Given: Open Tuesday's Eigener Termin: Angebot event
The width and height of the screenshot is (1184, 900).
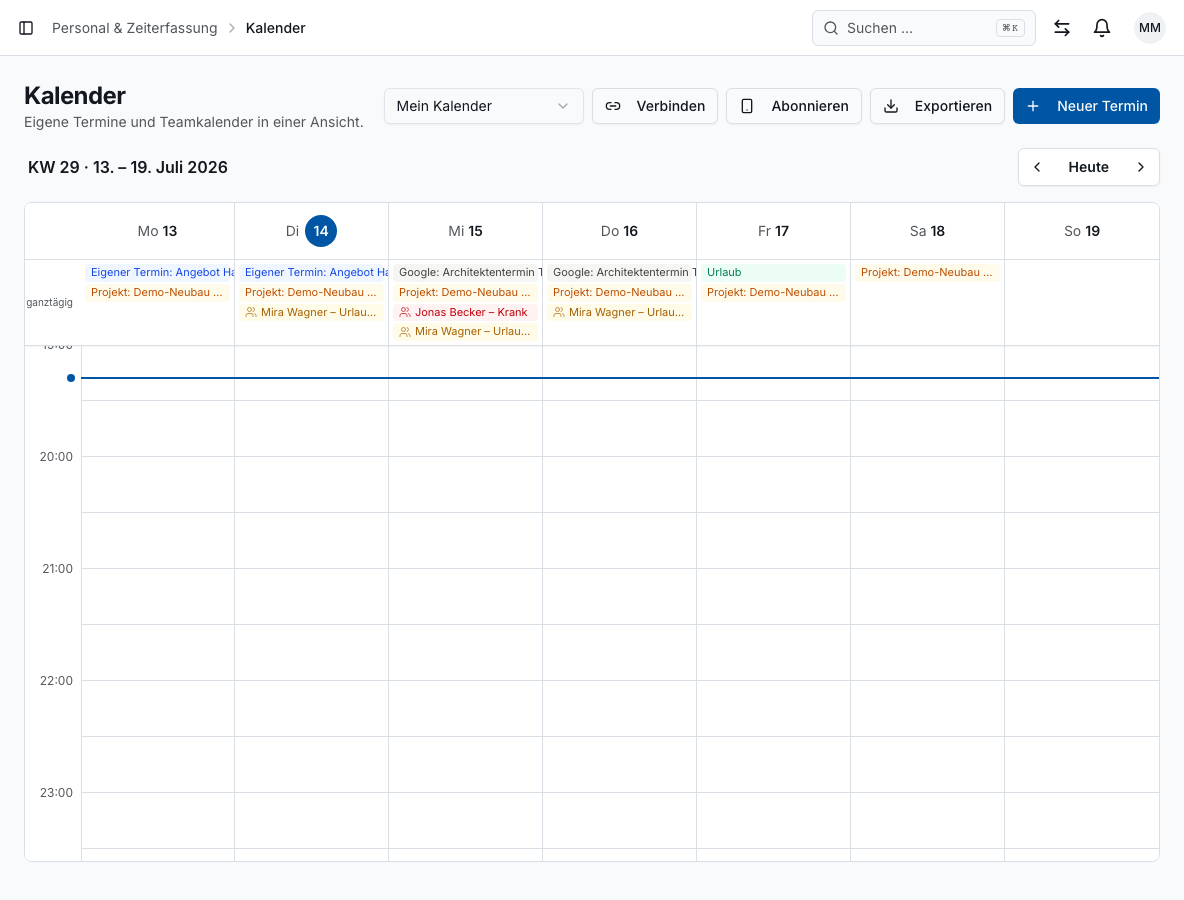Looking at the screenshot, I should [314, 273].
